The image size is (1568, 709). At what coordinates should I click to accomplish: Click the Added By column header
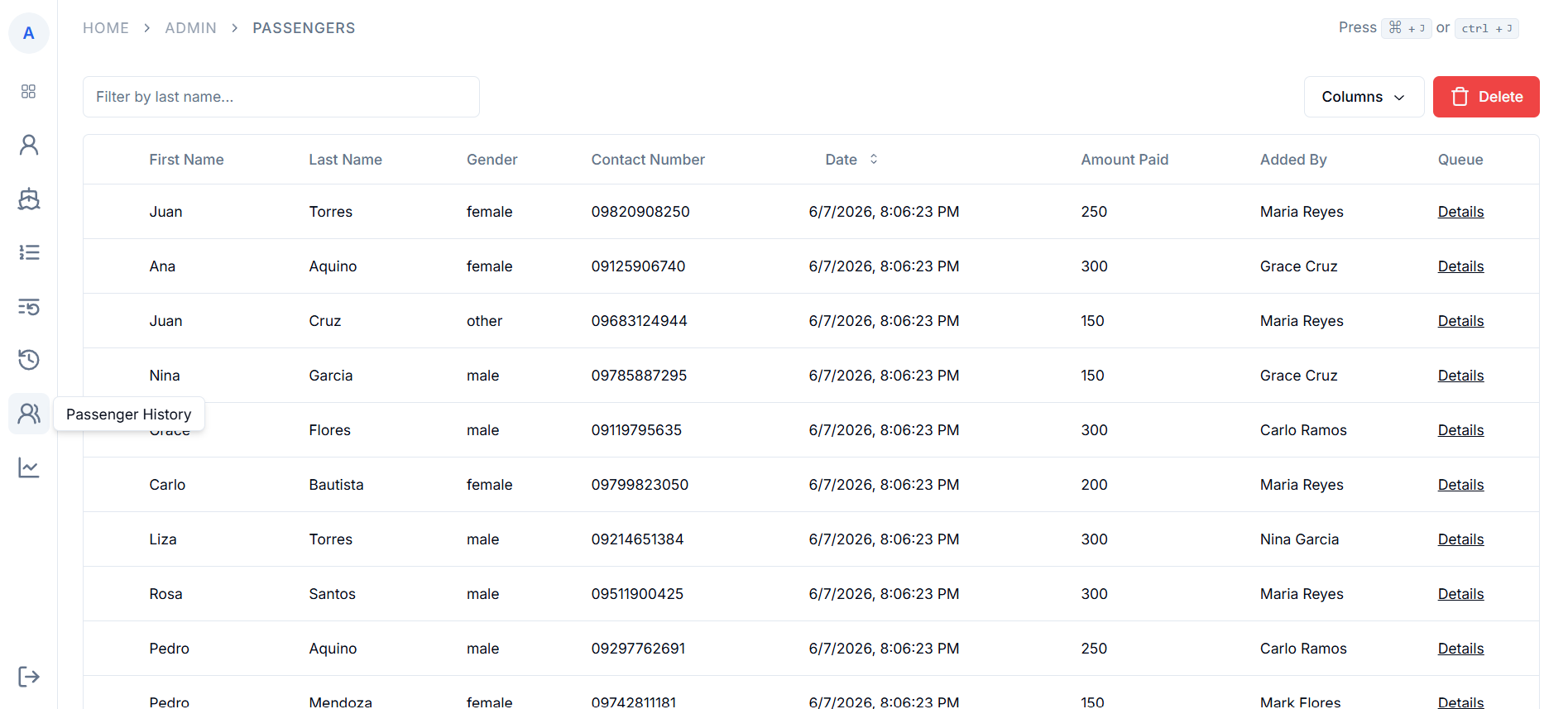tap(1293, 160)
